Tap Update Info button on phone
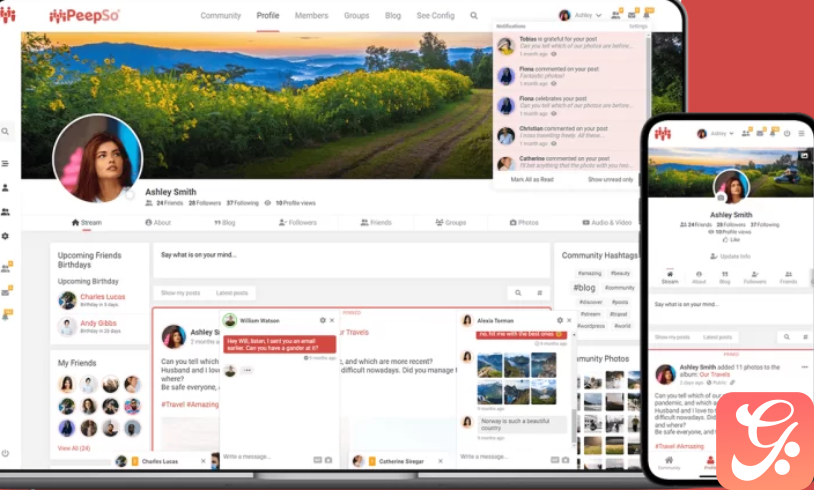The width and height of the screenshot is (814, 490). [730, 256]
